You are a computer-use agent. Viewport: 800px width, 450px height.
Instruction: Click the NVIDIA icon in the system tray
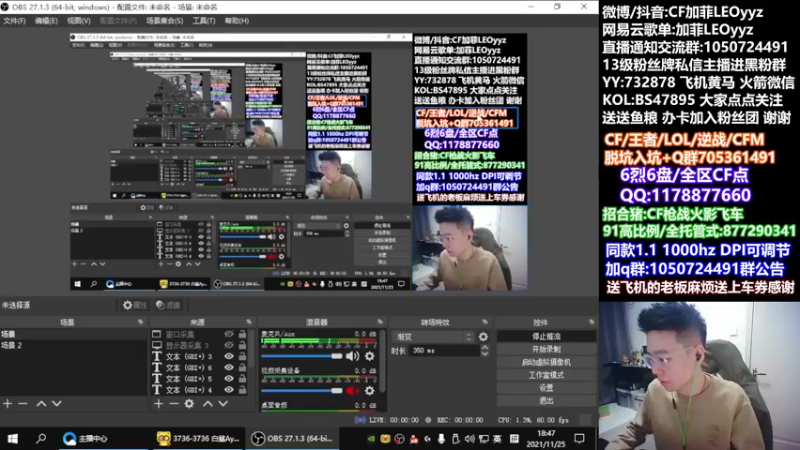click(371, 439)
